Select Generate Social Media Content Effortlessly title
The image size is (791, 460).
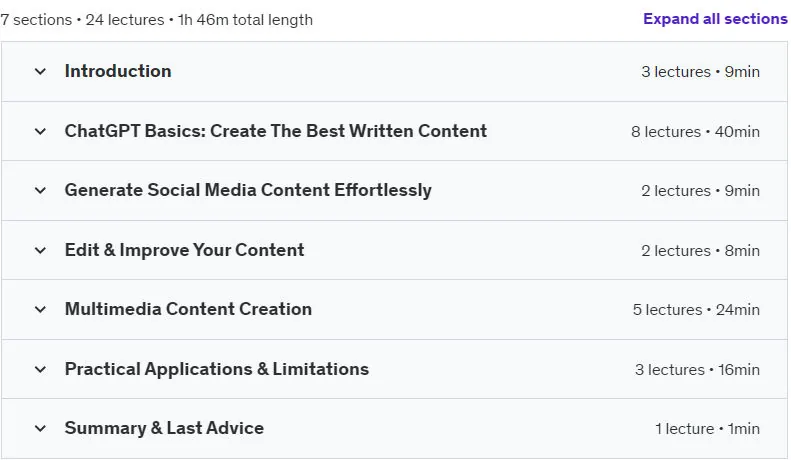coord(248,190)
